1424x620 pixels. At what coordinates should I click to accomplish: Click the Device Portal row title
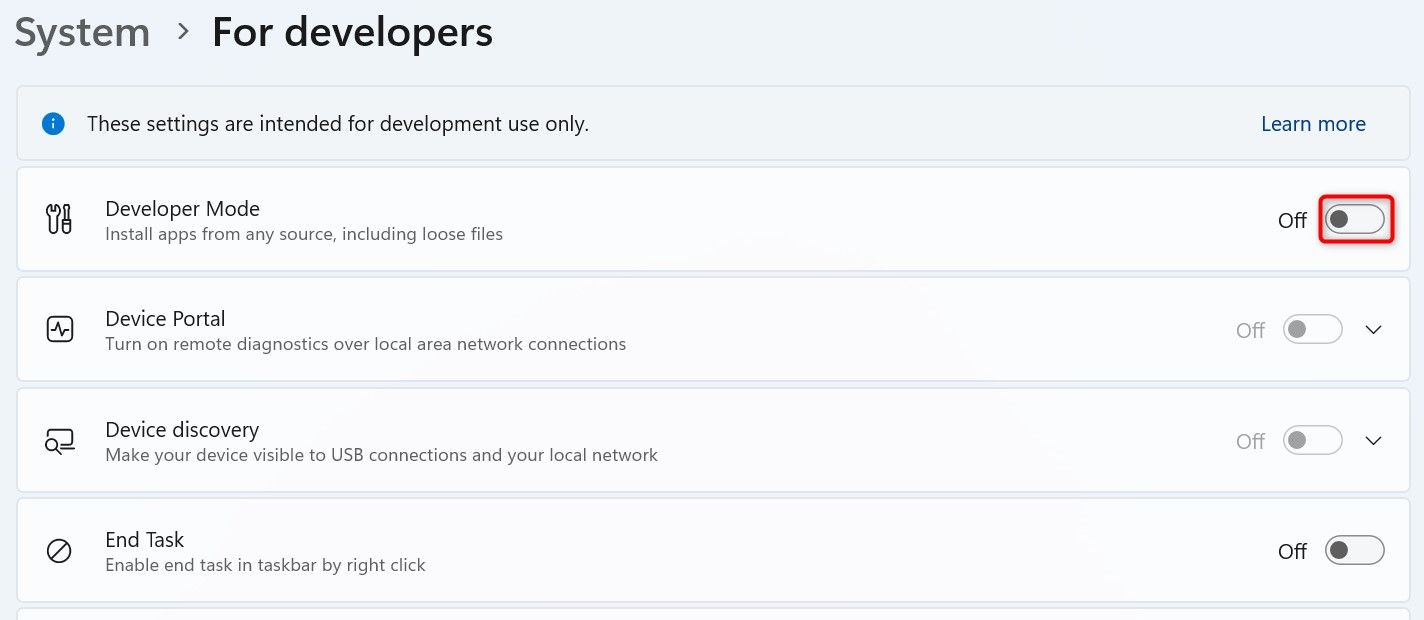(165, 319)
